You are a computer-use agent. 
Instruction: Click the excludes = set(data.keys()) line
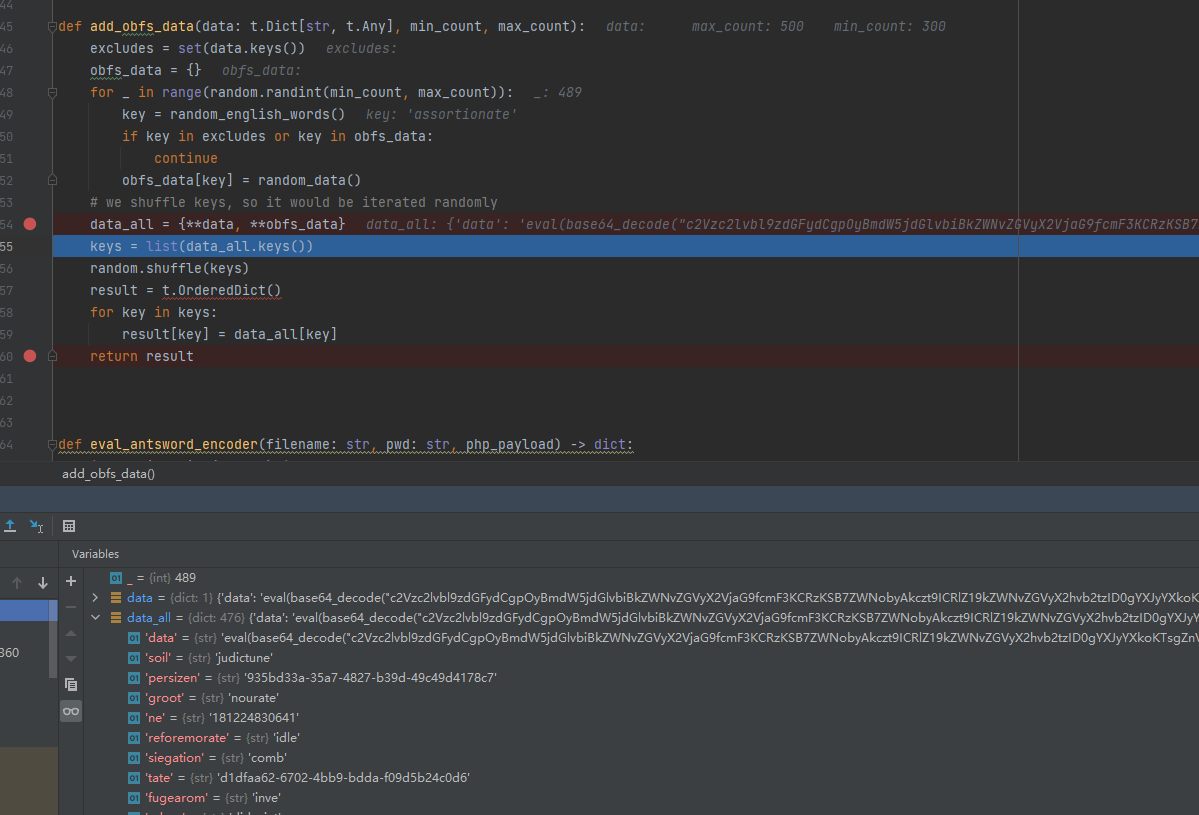(x=197, y=49)
